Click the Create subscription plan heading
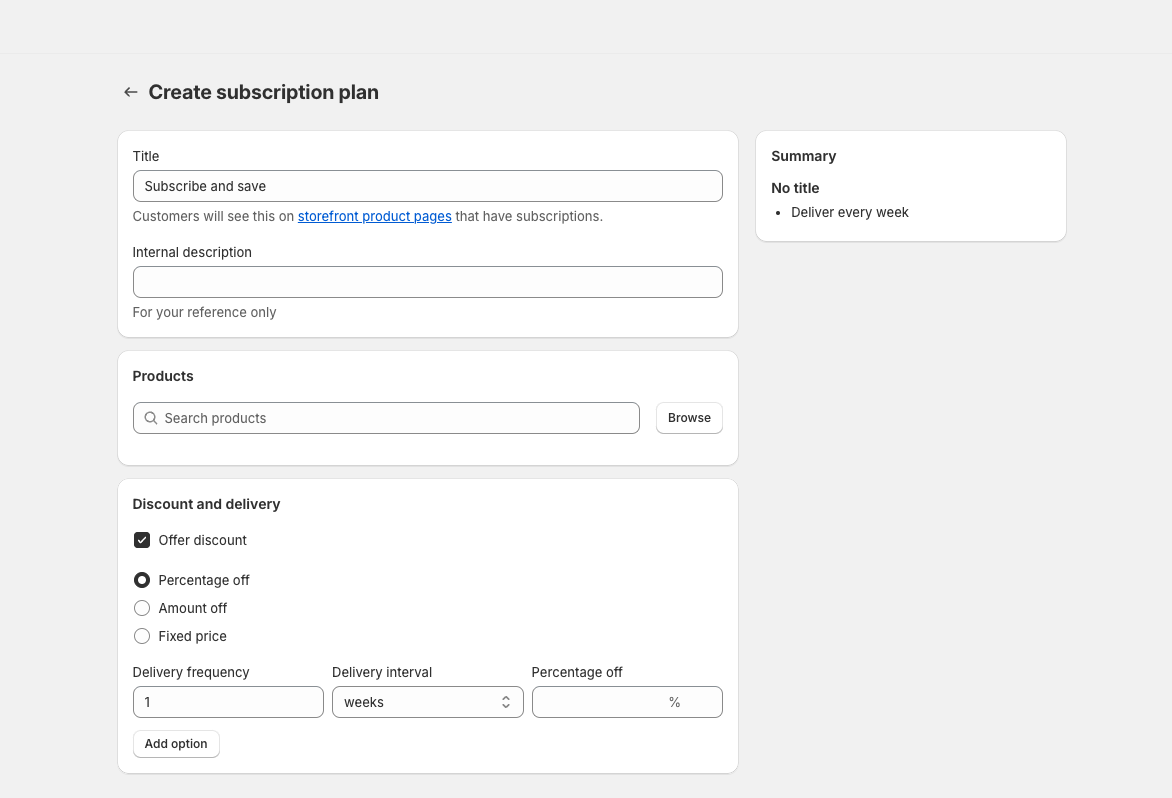This screenshot has height=798, width=1172. click(x=263, y=92)
